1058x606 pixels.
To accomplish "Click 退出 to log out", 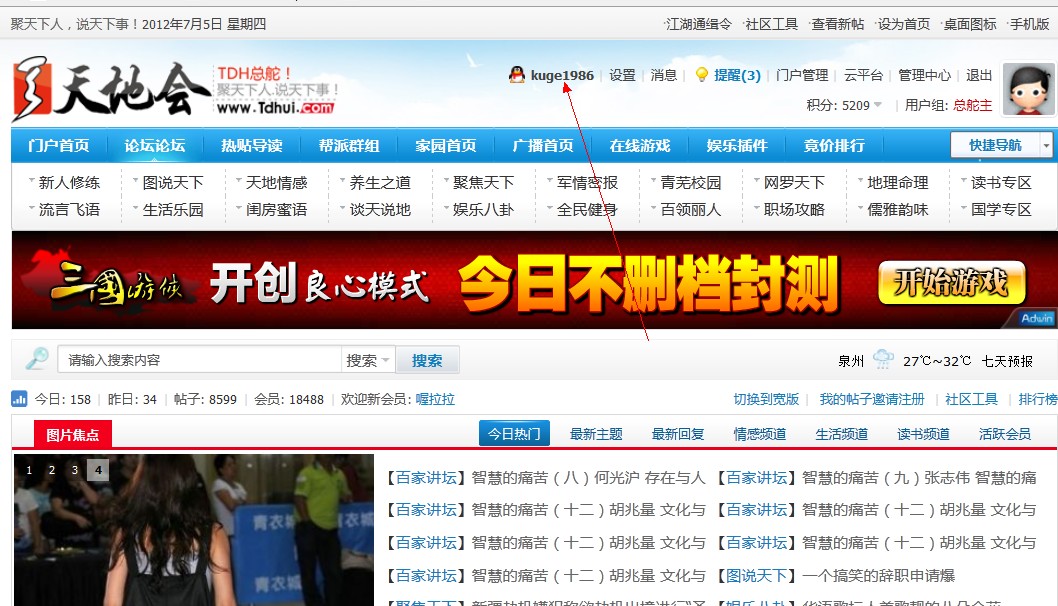I will pos(978,75).
